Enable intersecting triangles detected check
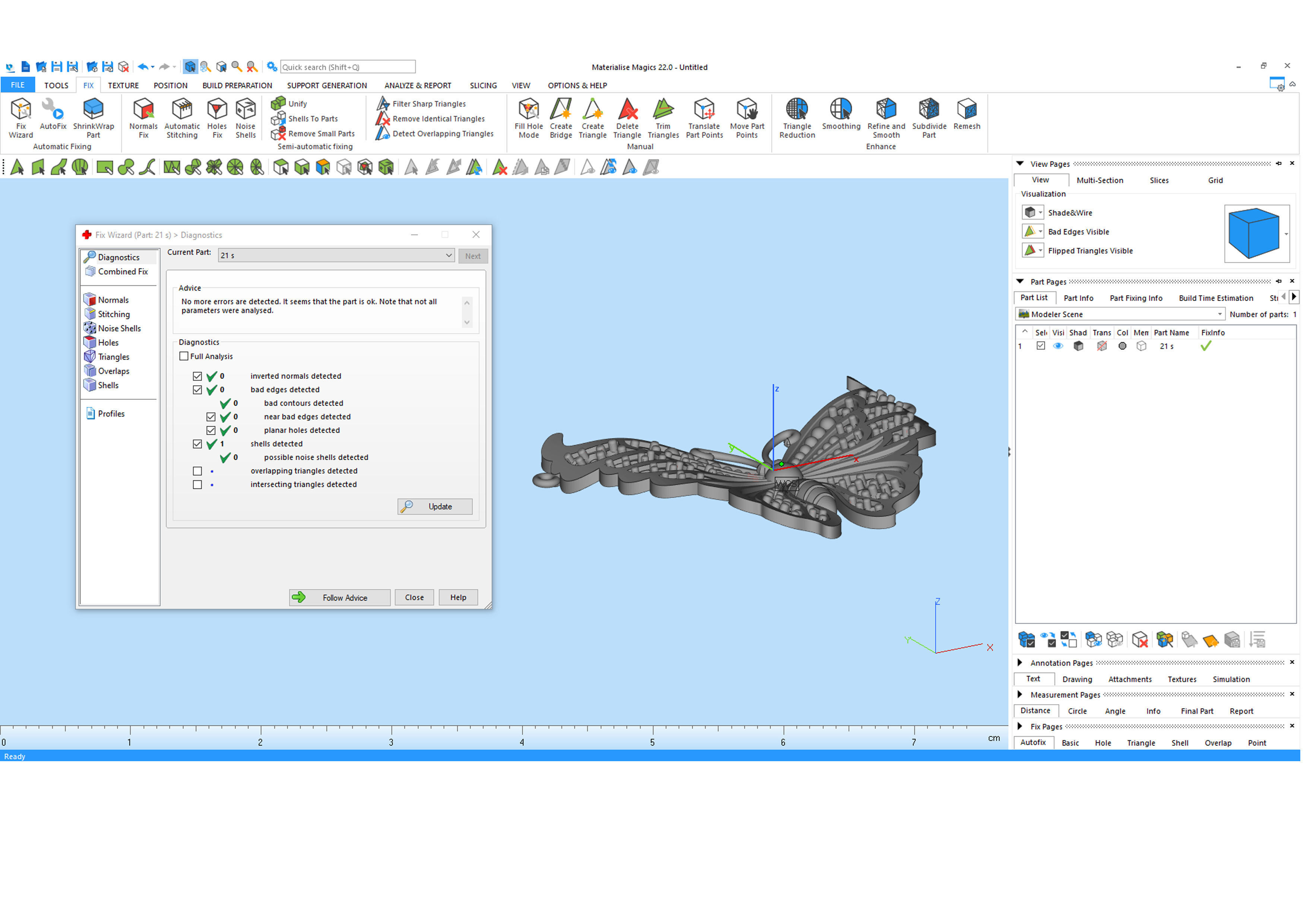This screenshot has height=924, width=1307. [197, 485]
